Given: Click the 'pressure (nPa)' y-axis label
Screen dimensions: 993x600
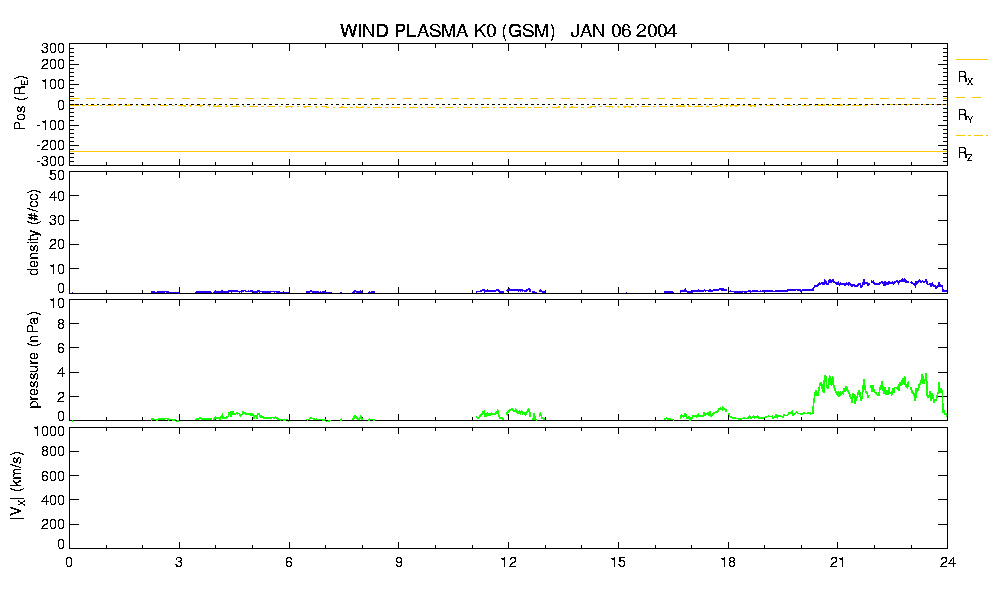Looking at the screenshot, I should coord(34,359).
